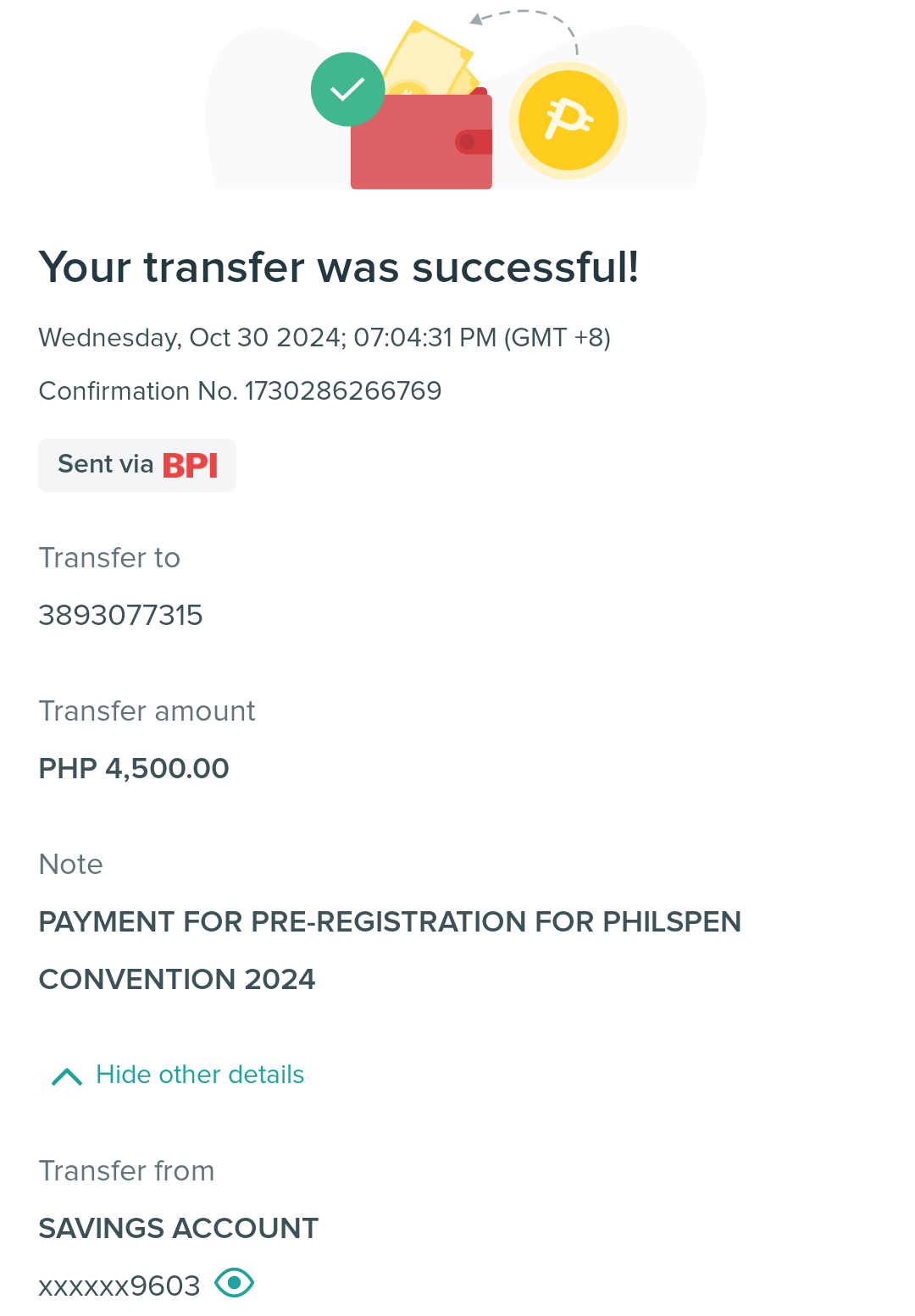Click the masked account number xxxxxx9603
915x1316 pixels.
(119, 1286)
